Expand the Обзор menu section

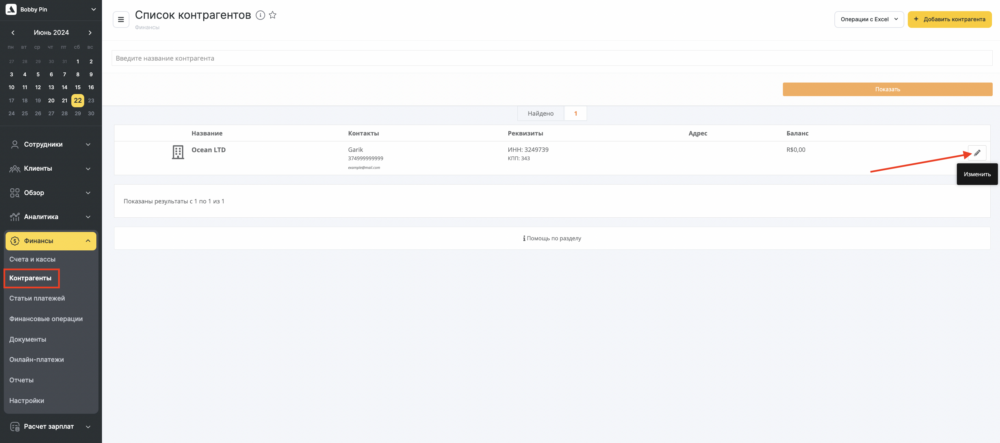[51, 192]
